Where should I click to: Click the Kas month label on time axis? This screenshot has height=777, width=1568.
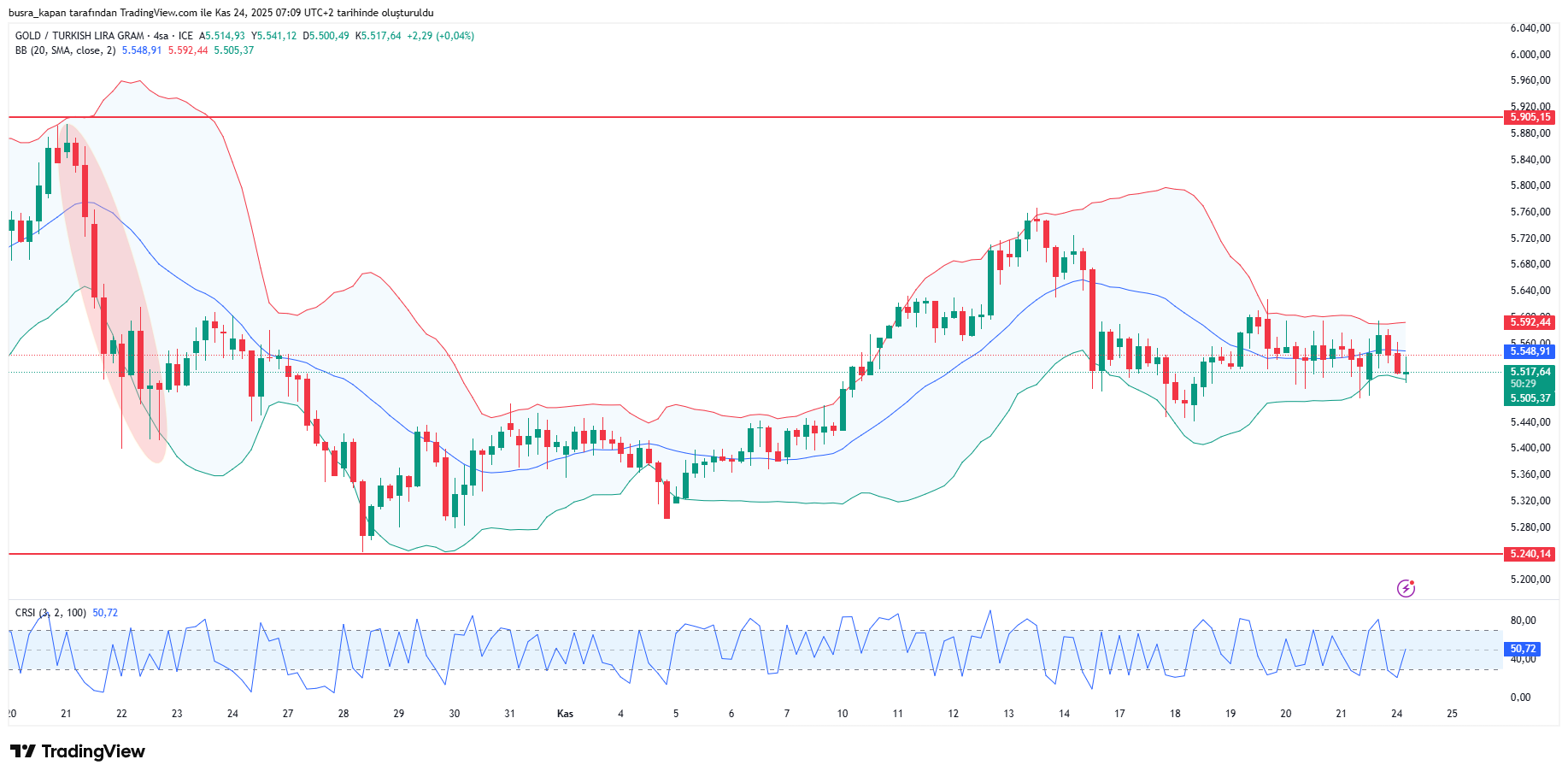pyautogui.click(x=565, y=714)
